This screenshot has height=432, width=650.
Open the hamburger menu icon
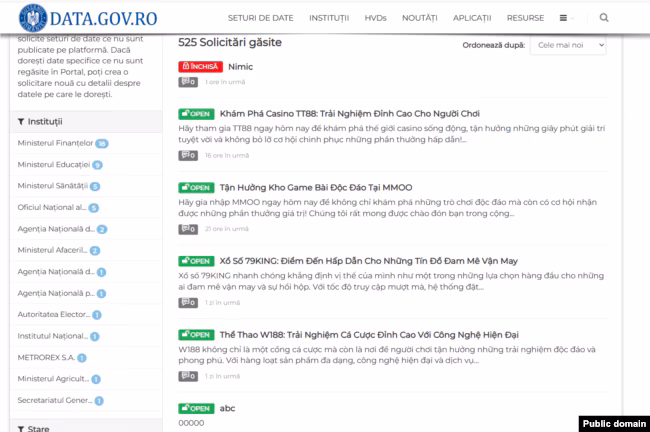tap(563, 18)
